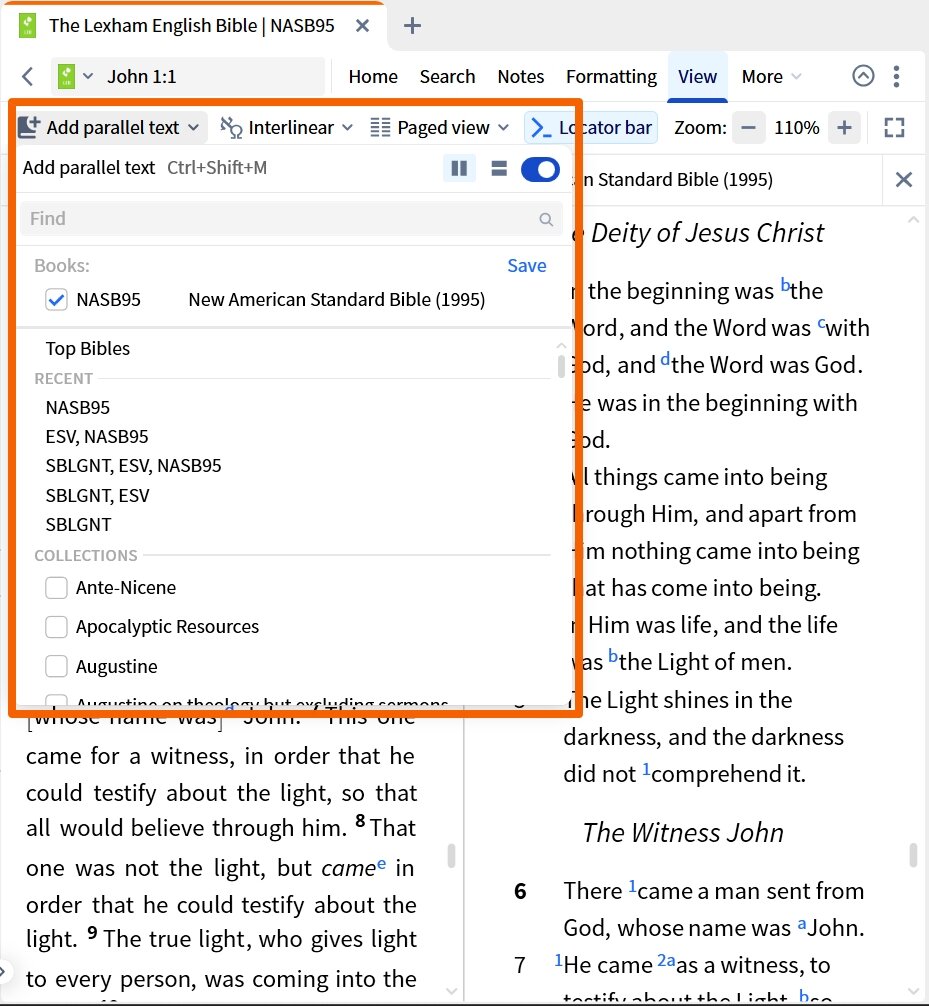Turn off the parallel text toggle switch
929x1006 pixels.
click(540, 169)
